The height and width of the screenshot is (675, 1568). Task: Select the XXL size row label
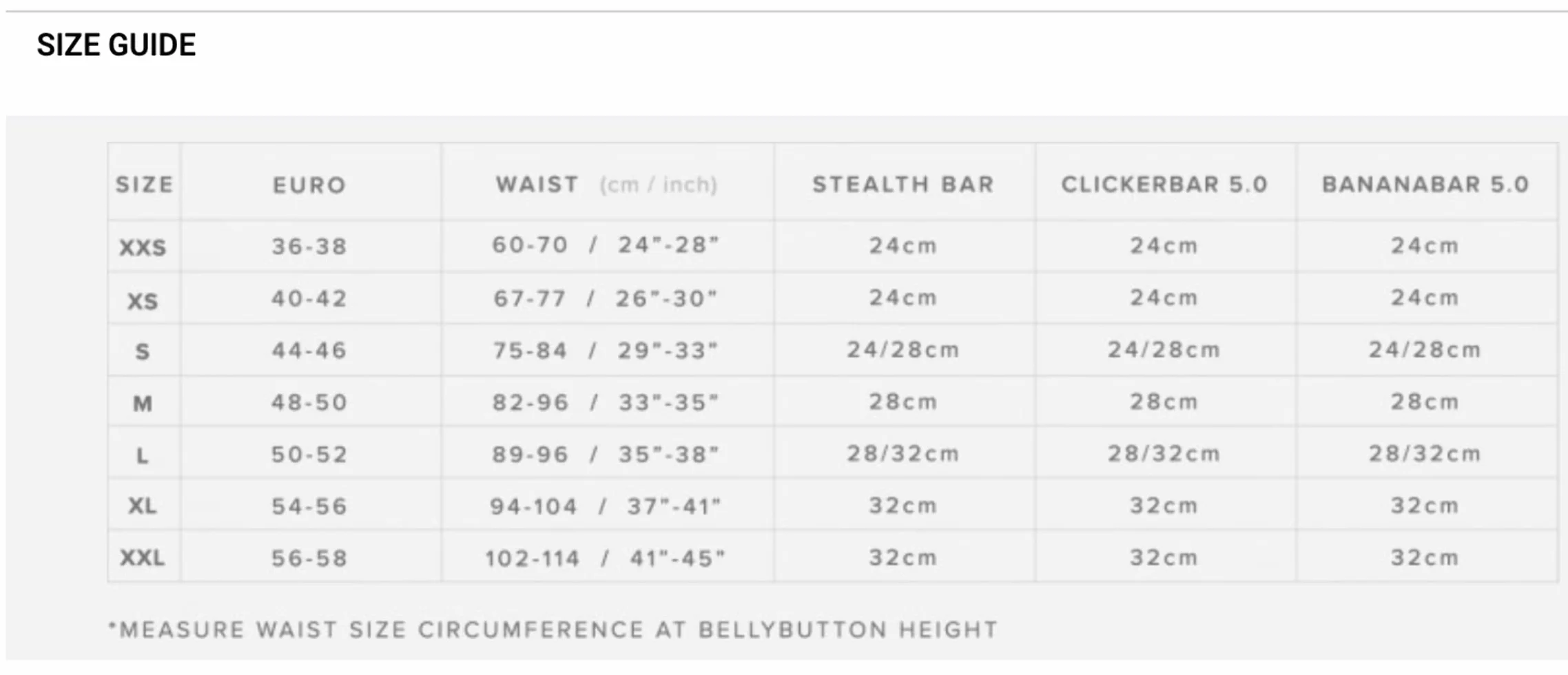[143, 557]
